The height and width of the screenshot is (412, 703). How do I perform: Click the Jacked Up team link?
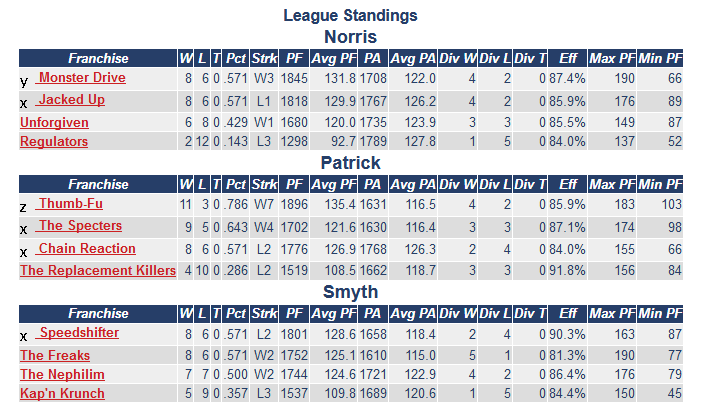pos(71,100)
